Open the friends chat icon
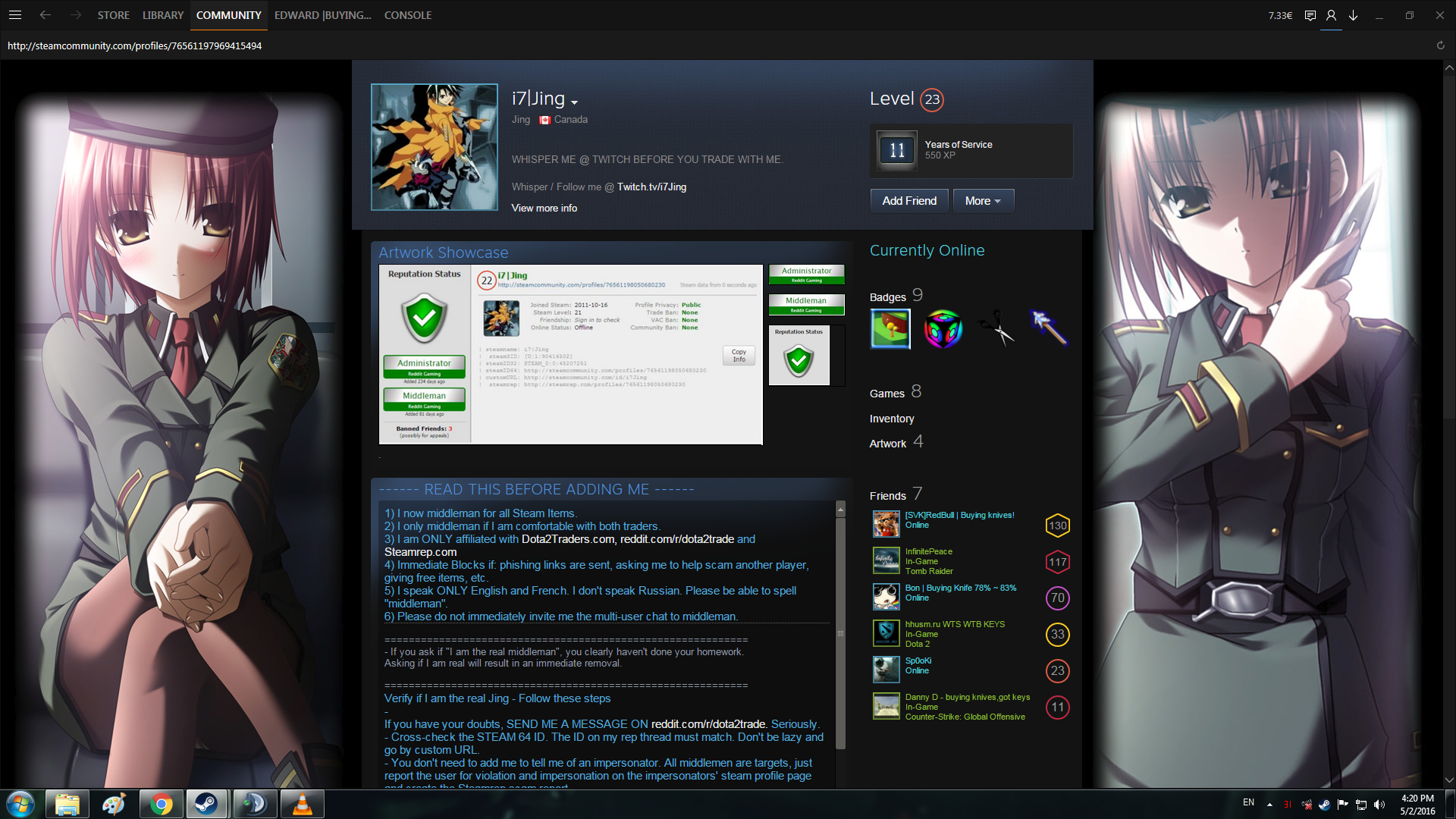The width and height of the screenshot is (1456, 819). coord(1310,15)
